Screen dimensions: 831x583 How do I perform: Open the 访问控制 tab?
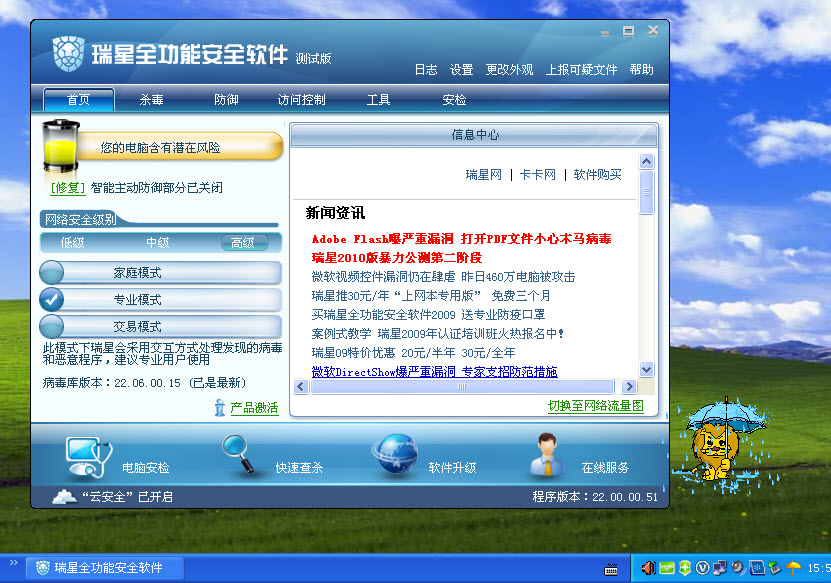click(x=302, y=100)
